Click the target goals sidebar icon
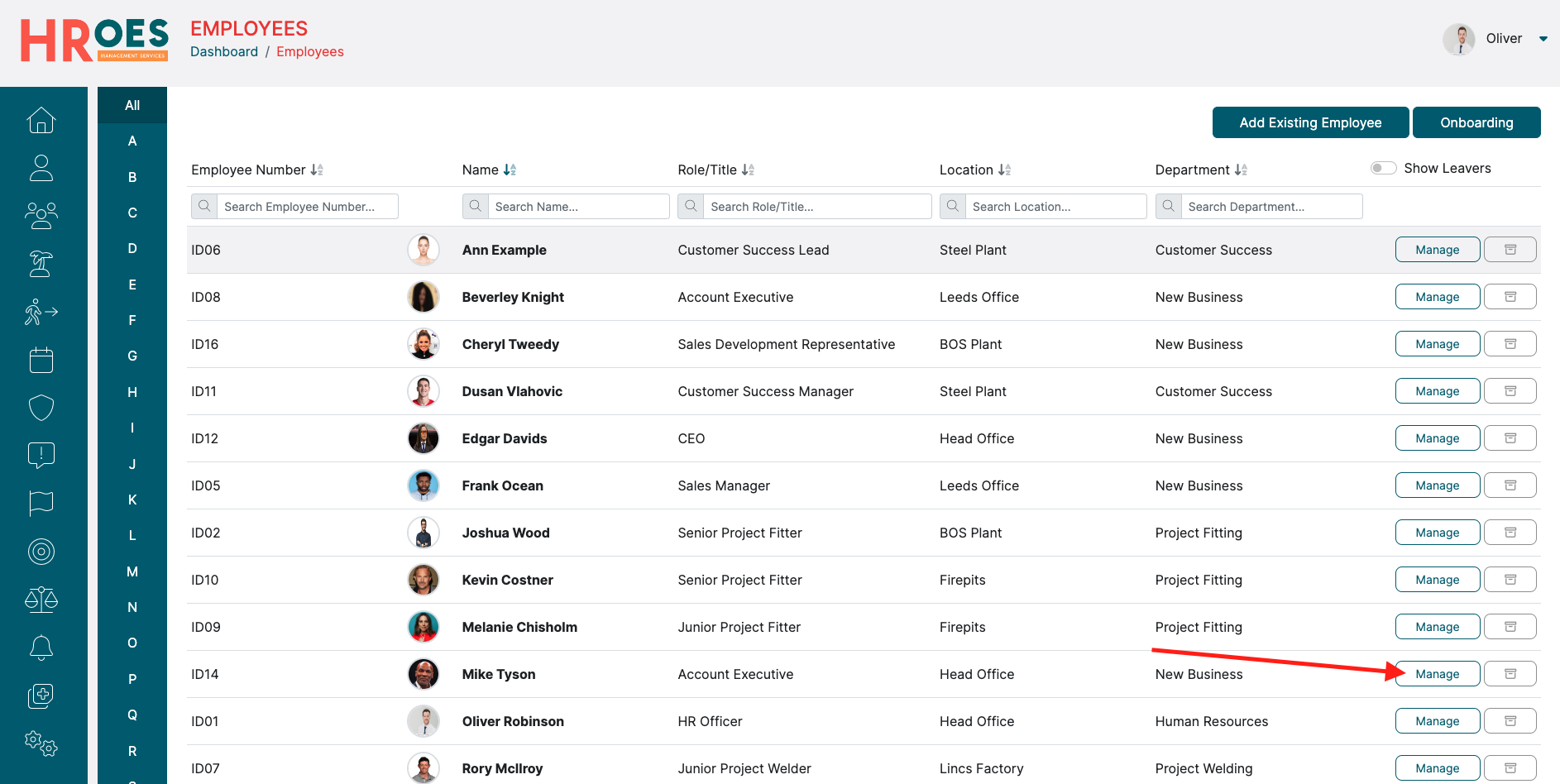Viewport: 1560px width, 784px height. (x=41, y=552)
